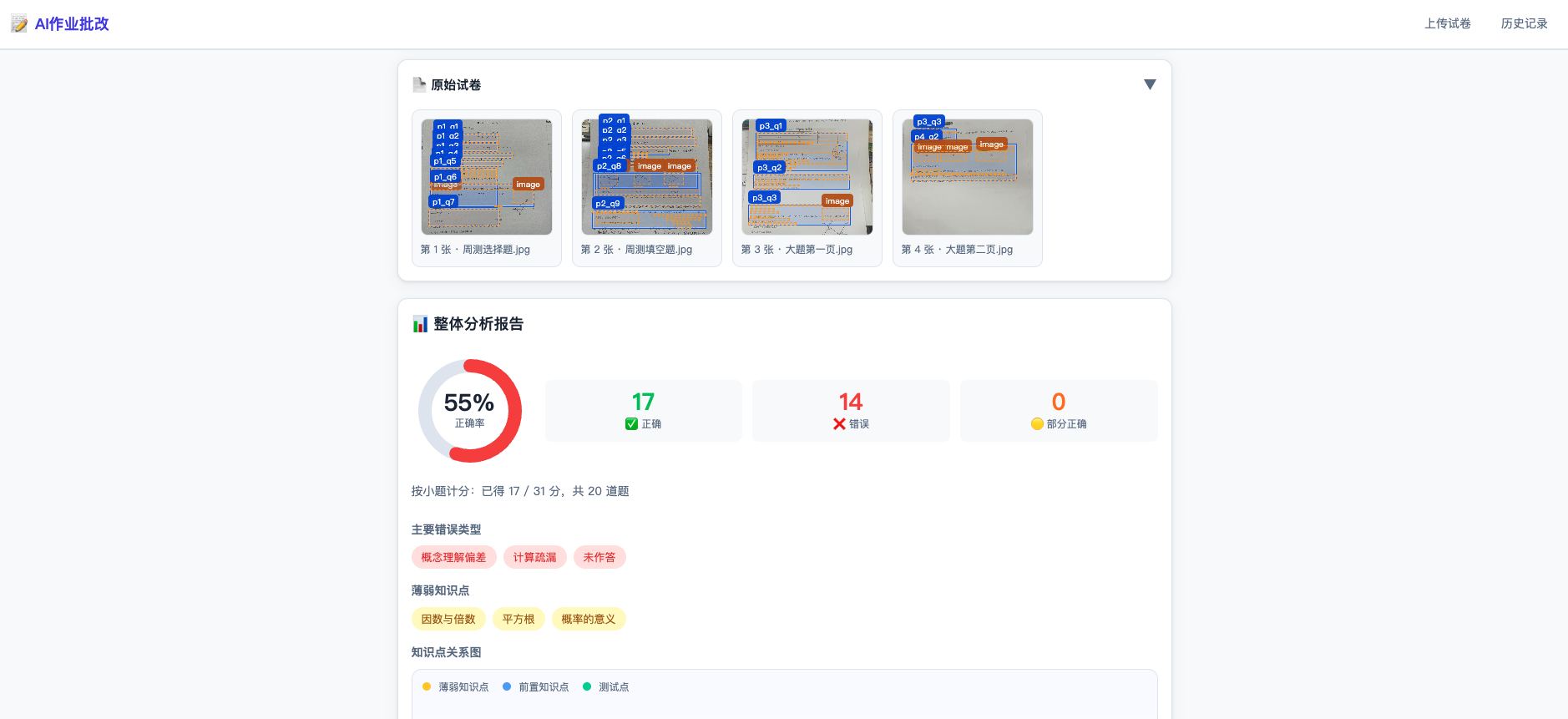Select the 概念理解偏差 error tag

coord(453,557)
